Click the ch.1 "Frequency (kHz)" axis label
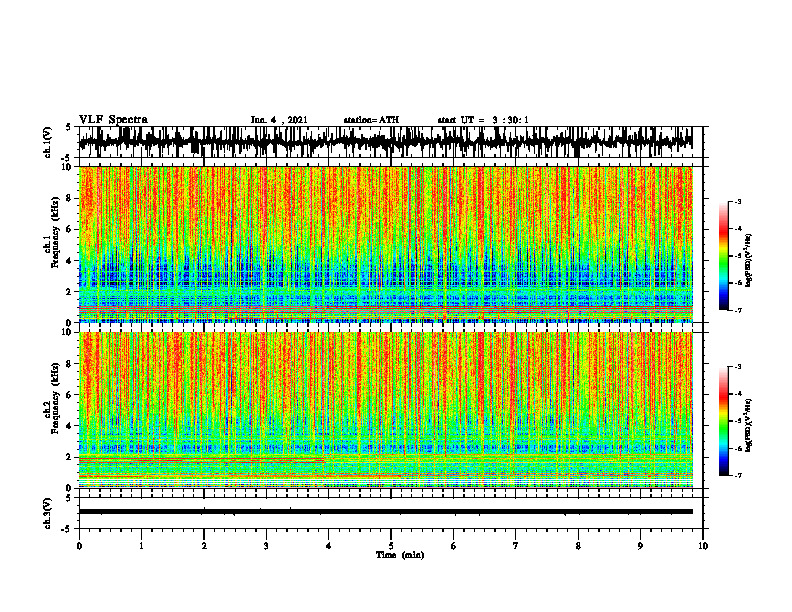The image size is (792, 612). 55,233
